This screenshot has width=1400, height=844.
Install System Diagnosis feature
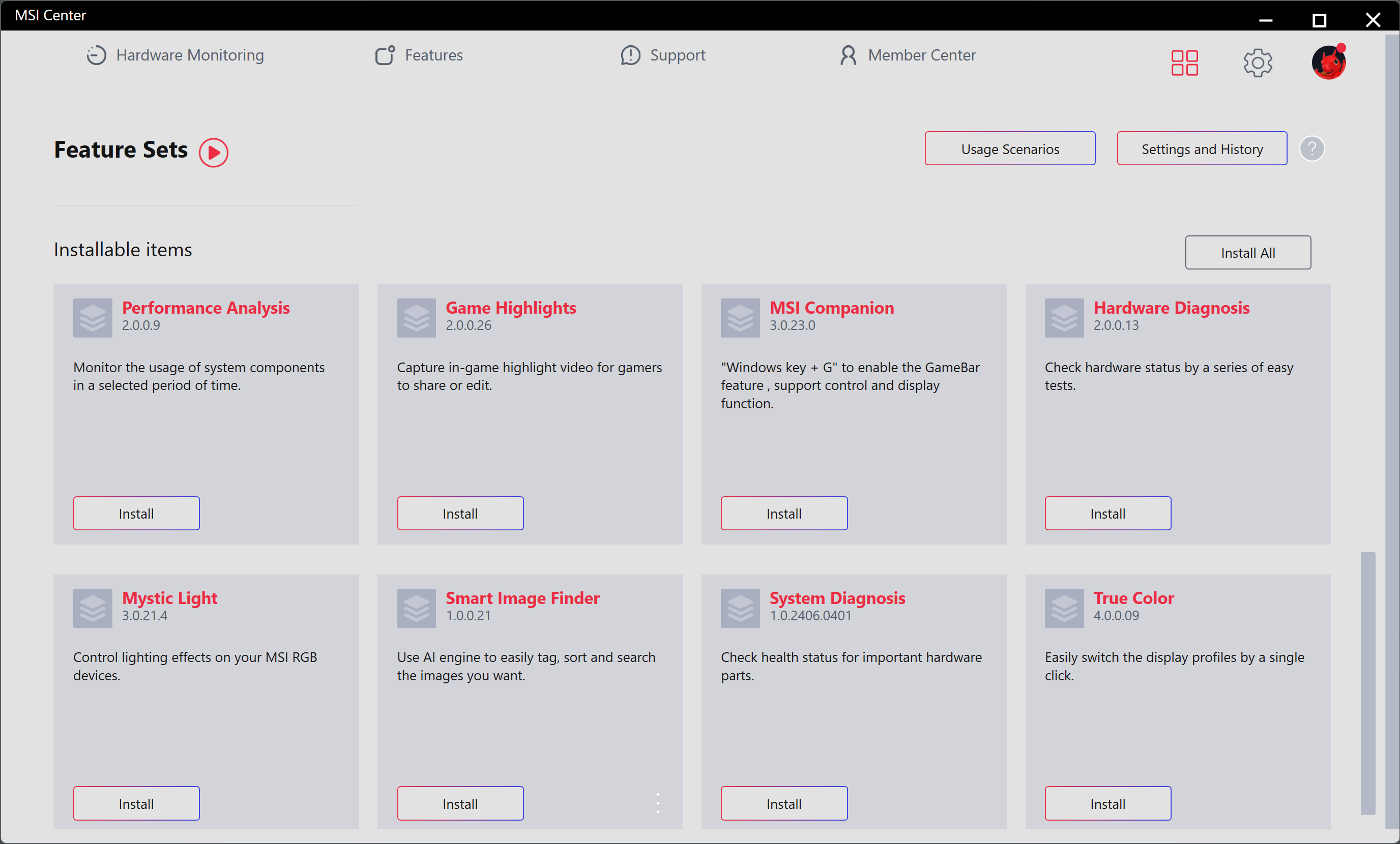pyautogui.click(x=783, y=803)
